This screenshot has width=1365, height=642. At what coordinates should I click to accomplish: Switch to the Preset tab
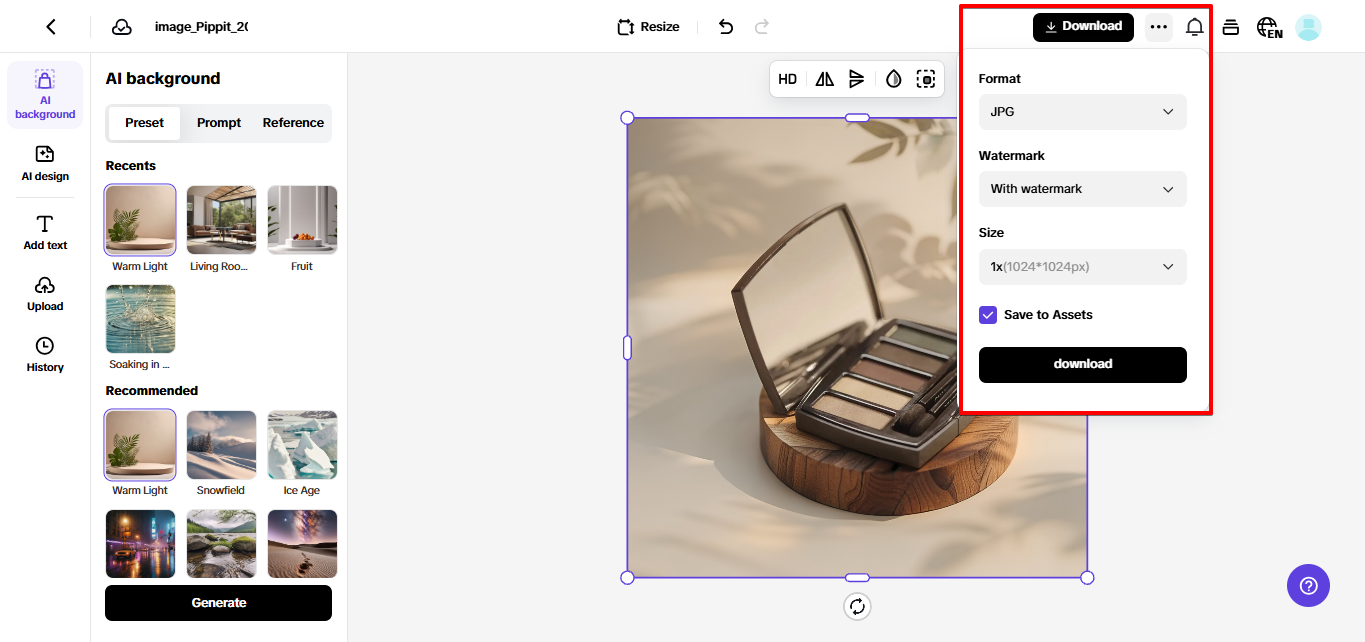click(144, 123)
